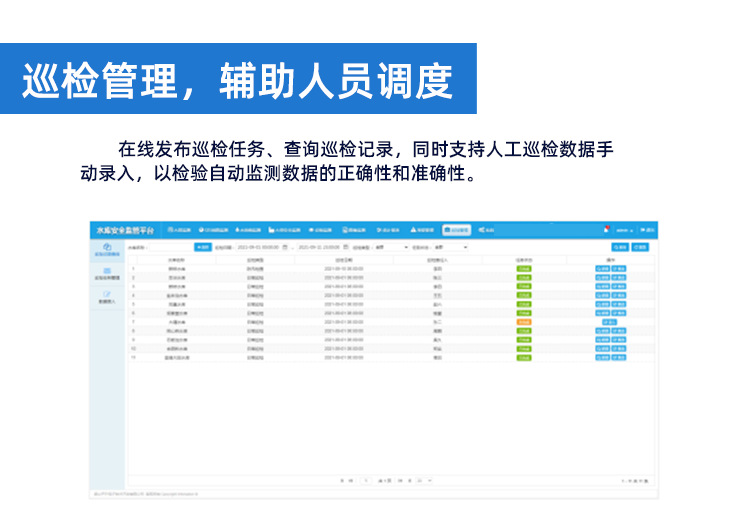Open the start date calendar icon
Viewport: 750px width, 529px height.
285,247
